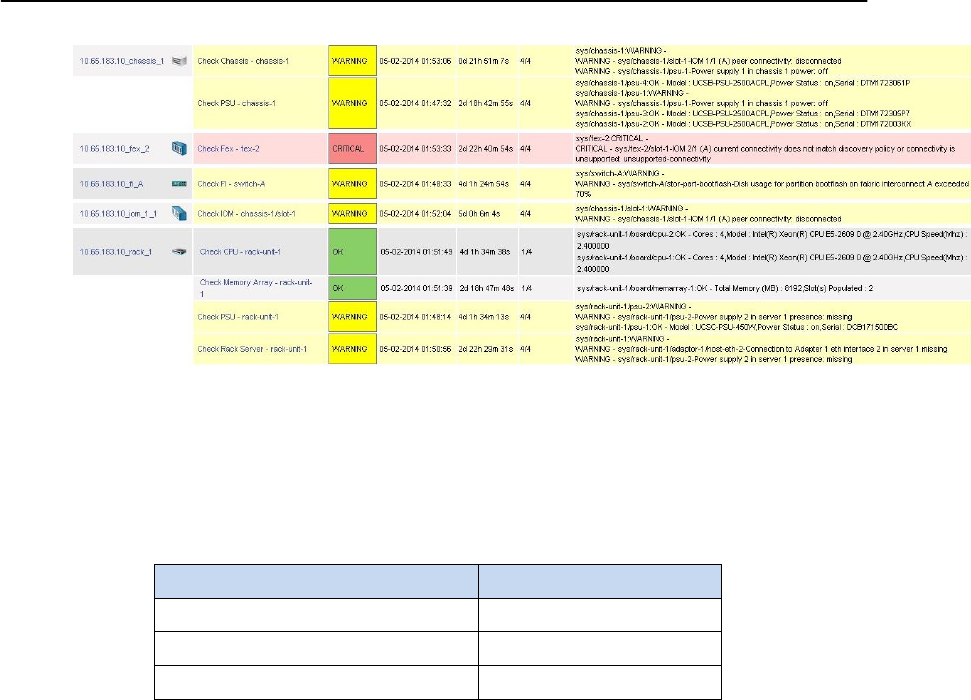The width and height of the screenshot is (971, 700).
Task: Select the last check time 05-02-2014 01:47:32
Action: 416,103
